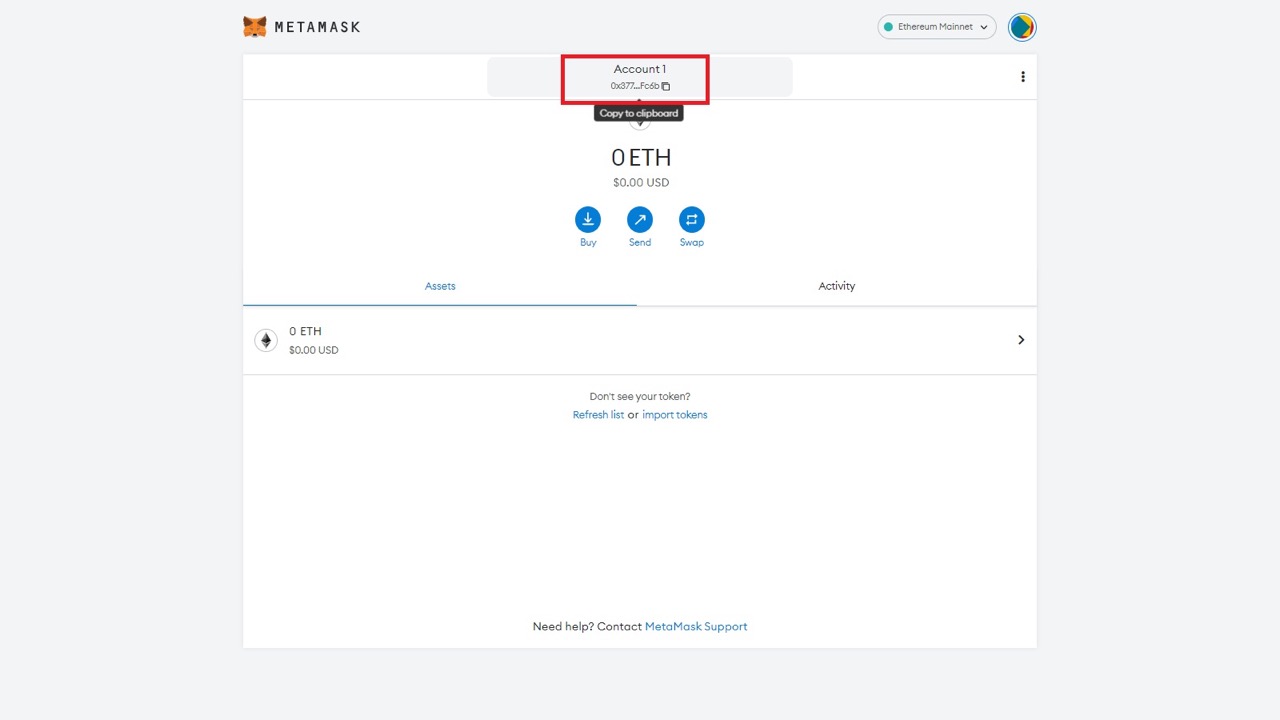Select the Account 1 name
Viewport: 1280px width, 720px height.
(639, 69)
